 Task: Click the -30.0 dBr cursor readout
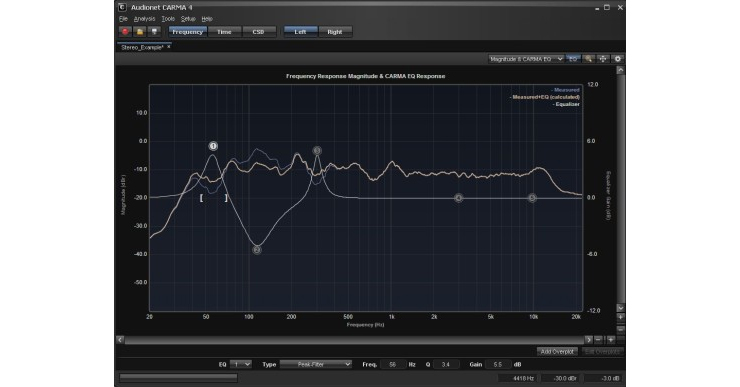click(x=561, y=378)
